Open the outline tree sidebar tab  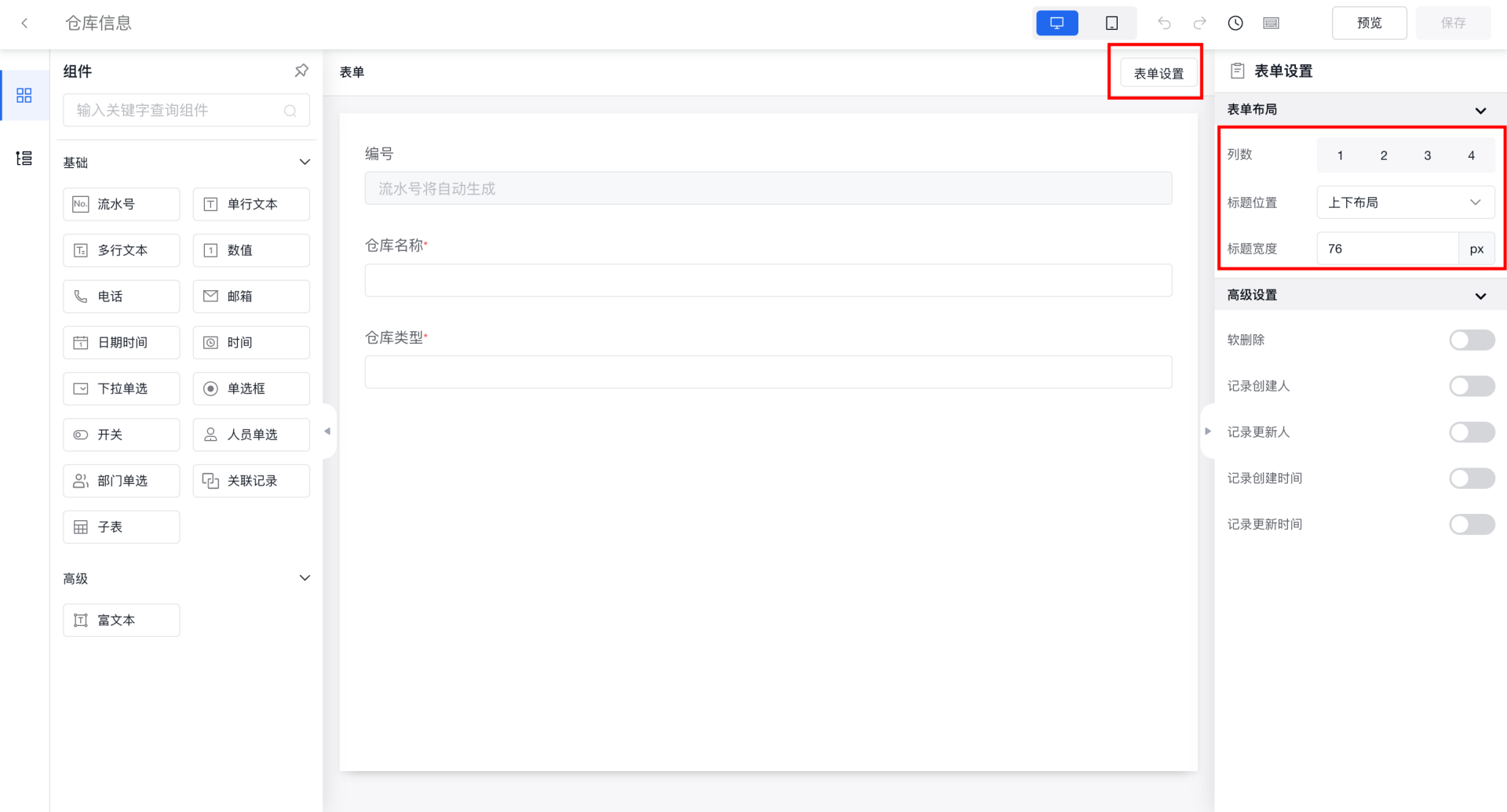click(24, 158)
